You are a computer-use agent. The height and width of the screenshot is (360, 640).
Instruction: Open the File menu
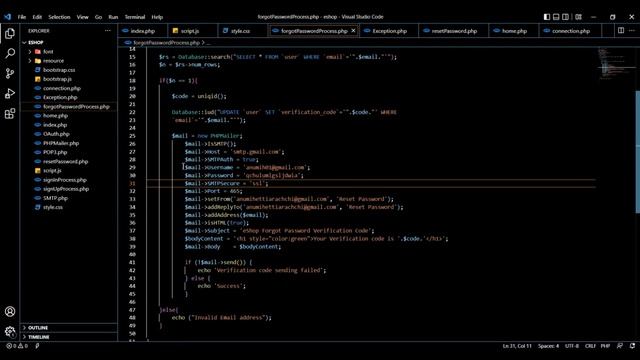(22, 17)
